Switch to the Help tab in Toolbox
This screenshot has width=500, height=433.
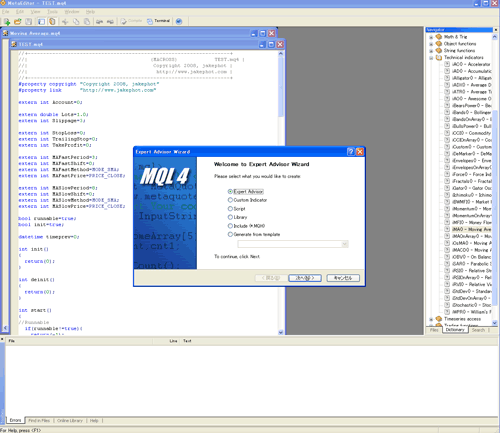click(x=94, y=420)
